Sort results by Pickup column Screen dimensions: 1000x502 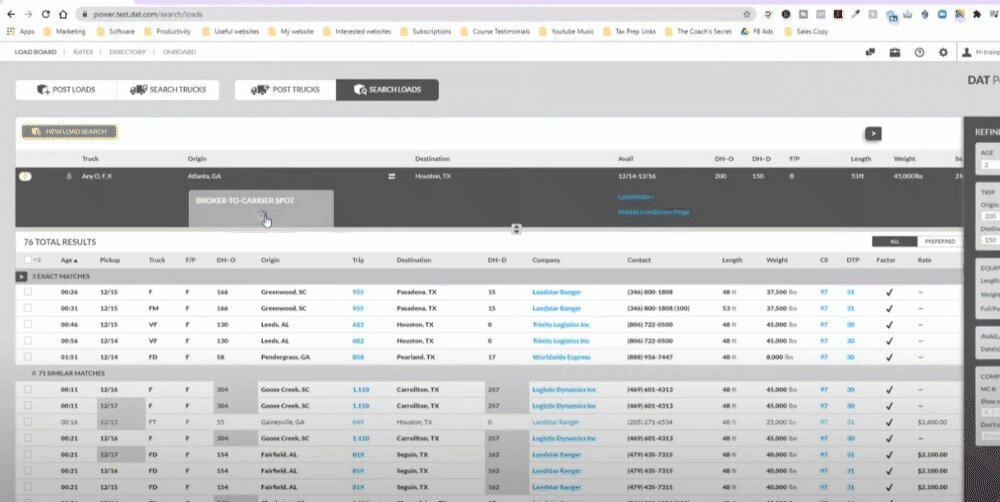pos(110,260)
